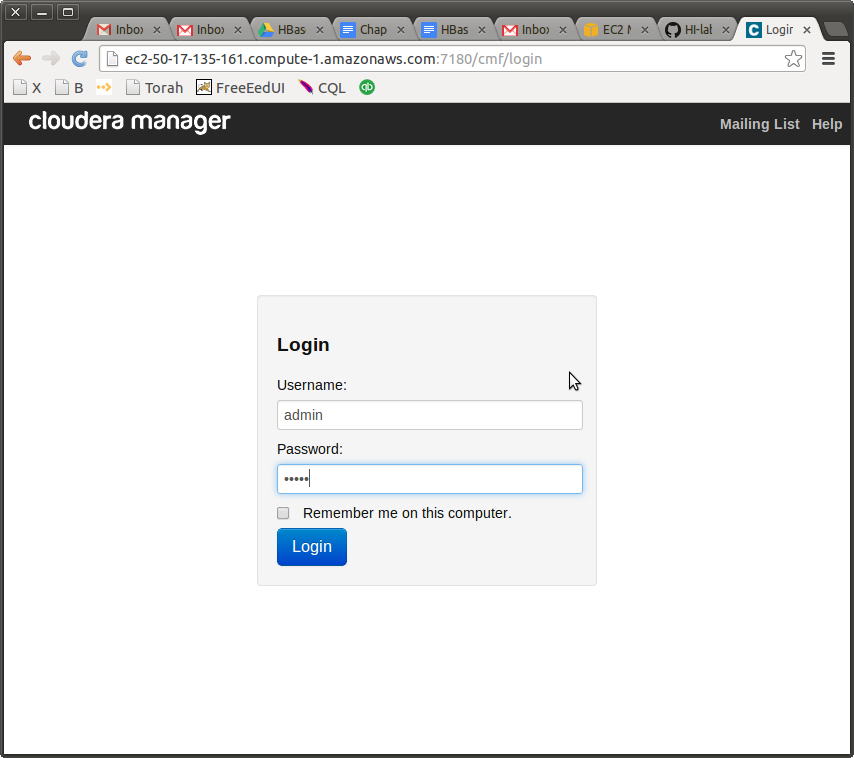Click the blue Login button
Image resolution: width=854 pixels, height=758 pixels.
pyautogui.click(x=312, y=547)
